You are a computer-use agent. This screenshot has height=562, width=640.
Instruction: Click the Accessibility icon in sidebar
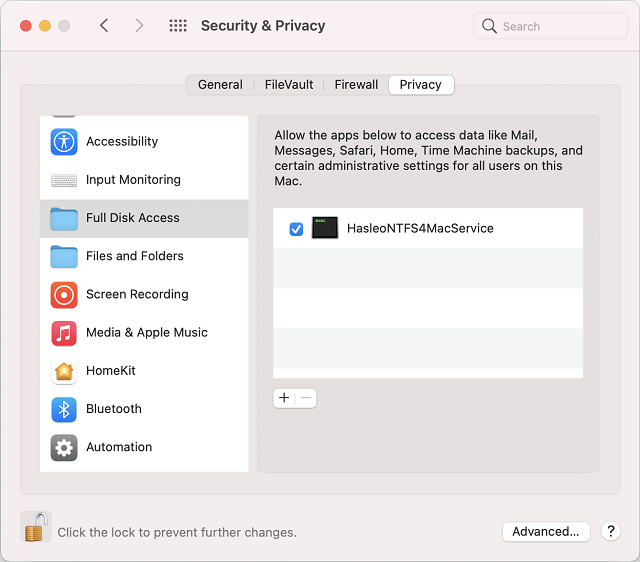coord(64,142)
